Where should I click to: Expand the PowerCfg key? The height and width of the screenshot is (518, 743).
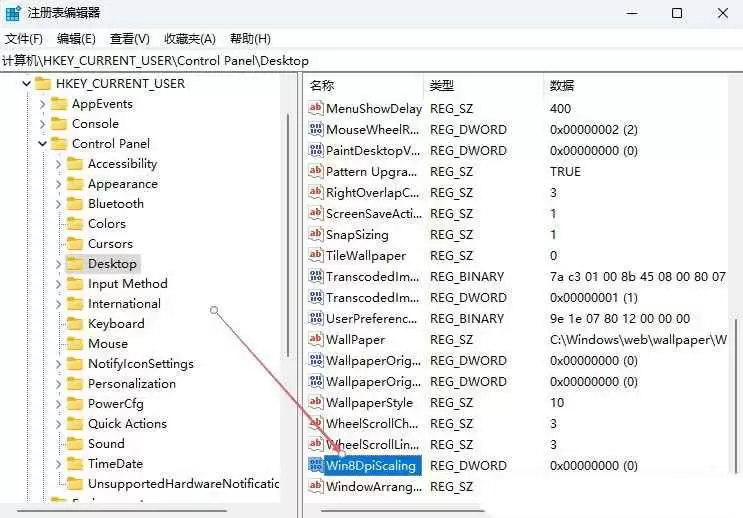coord(58,404)
